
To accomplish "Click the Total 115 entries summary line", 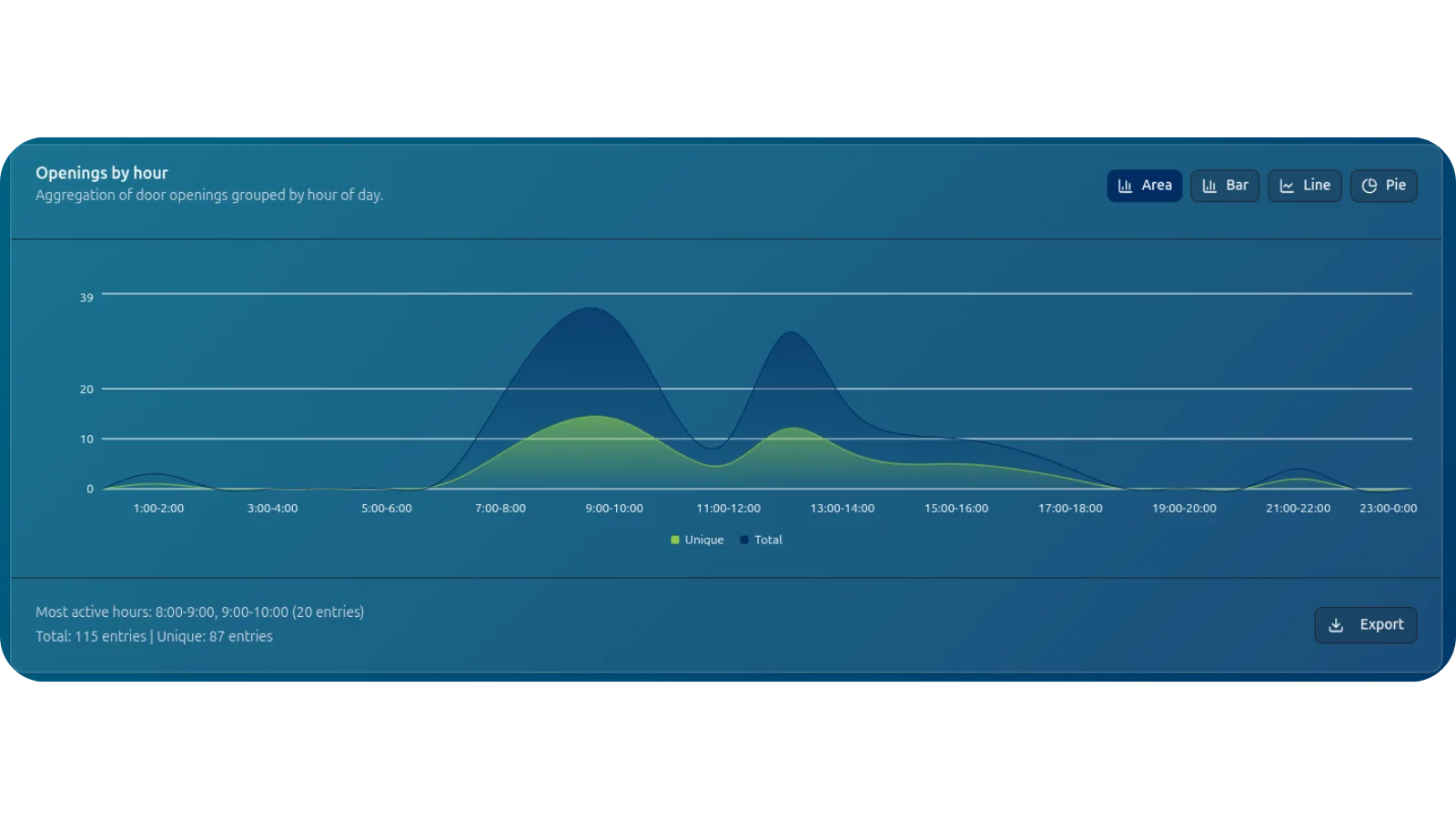I will 154,637.
